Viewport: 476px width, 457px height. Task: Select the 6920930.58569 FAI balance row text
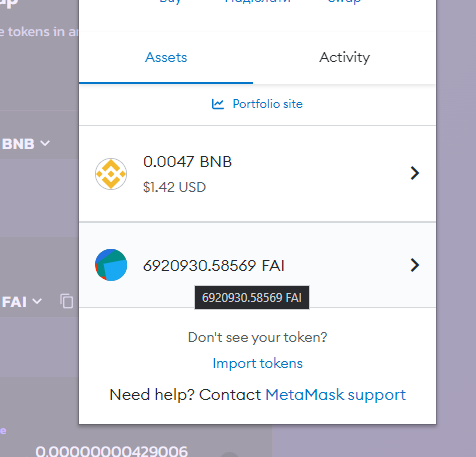(214, 266)
